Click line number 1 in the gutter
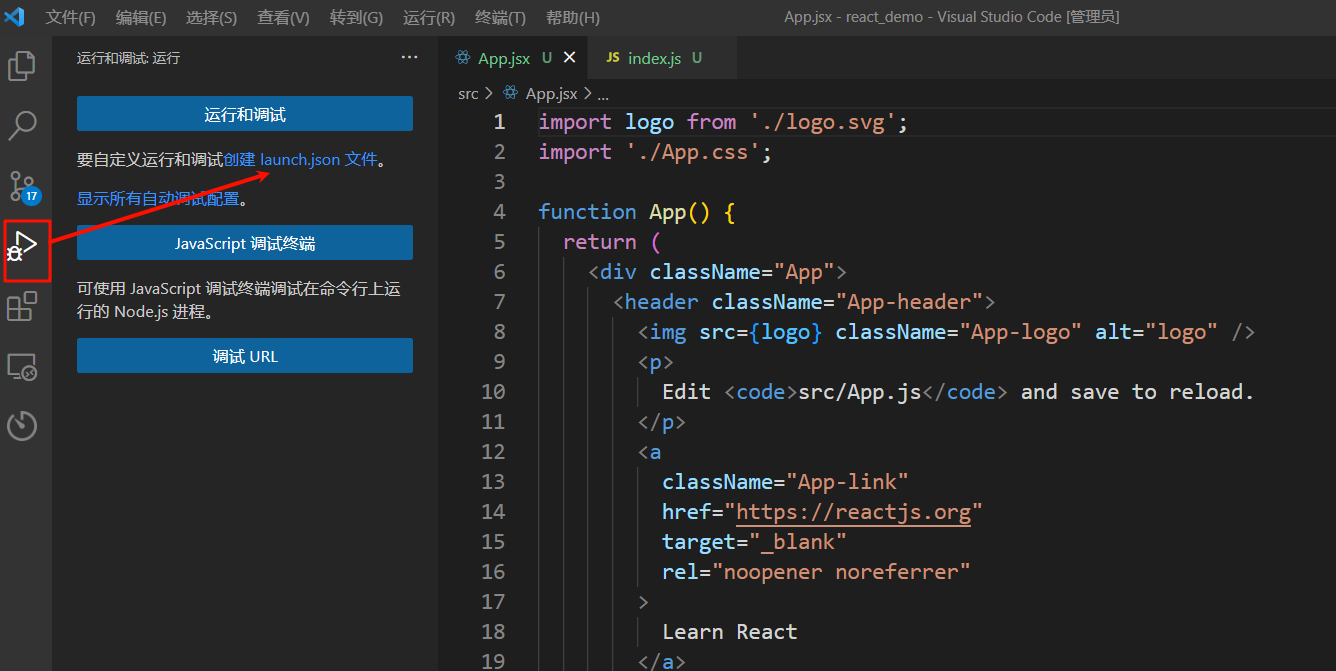The image size is (1336, 671). tap(499, 122)
